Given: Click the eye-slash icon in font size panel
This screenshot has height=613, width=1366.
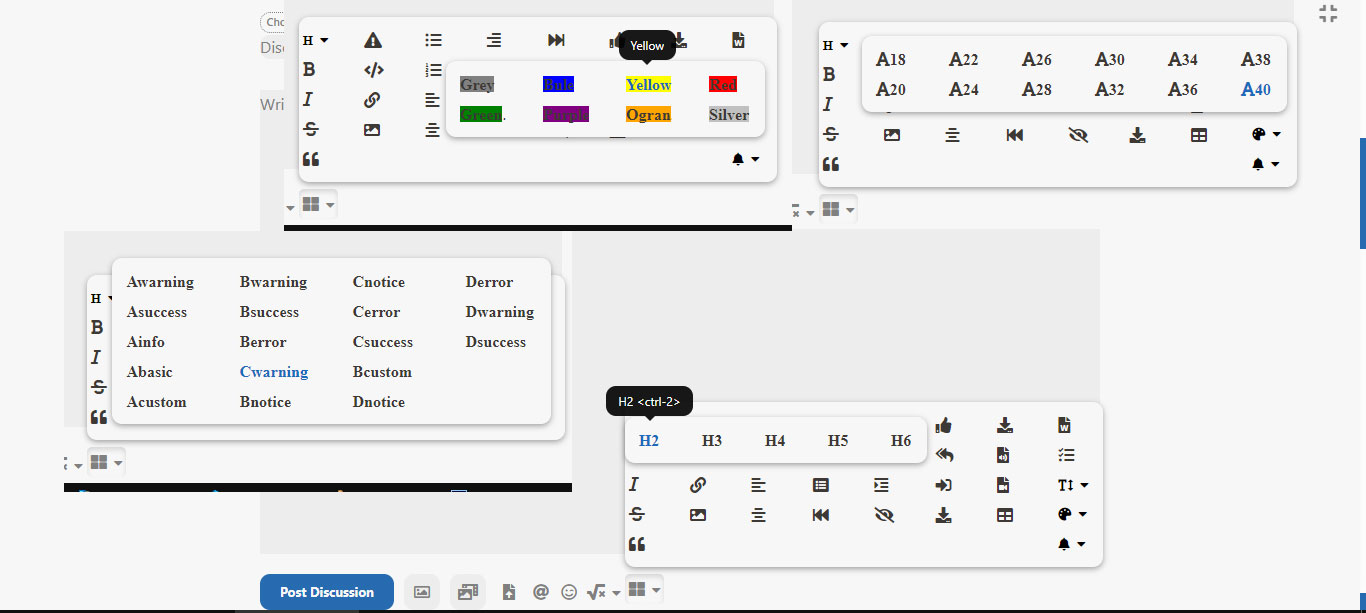Looking at the screenshot, I should (1077, 134).
